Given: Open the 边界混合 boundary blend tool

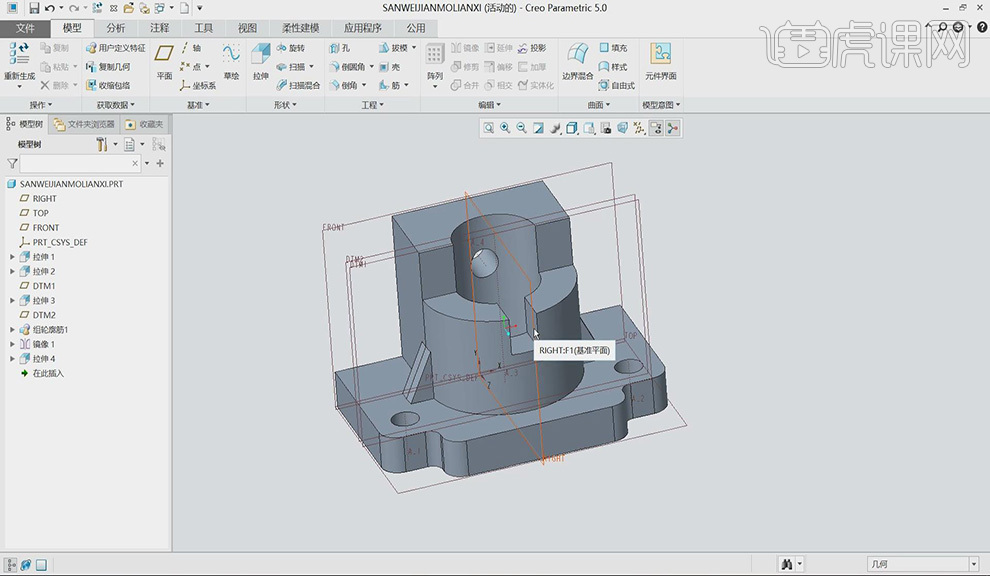Looking at the screenshot, I should (577, 55).
